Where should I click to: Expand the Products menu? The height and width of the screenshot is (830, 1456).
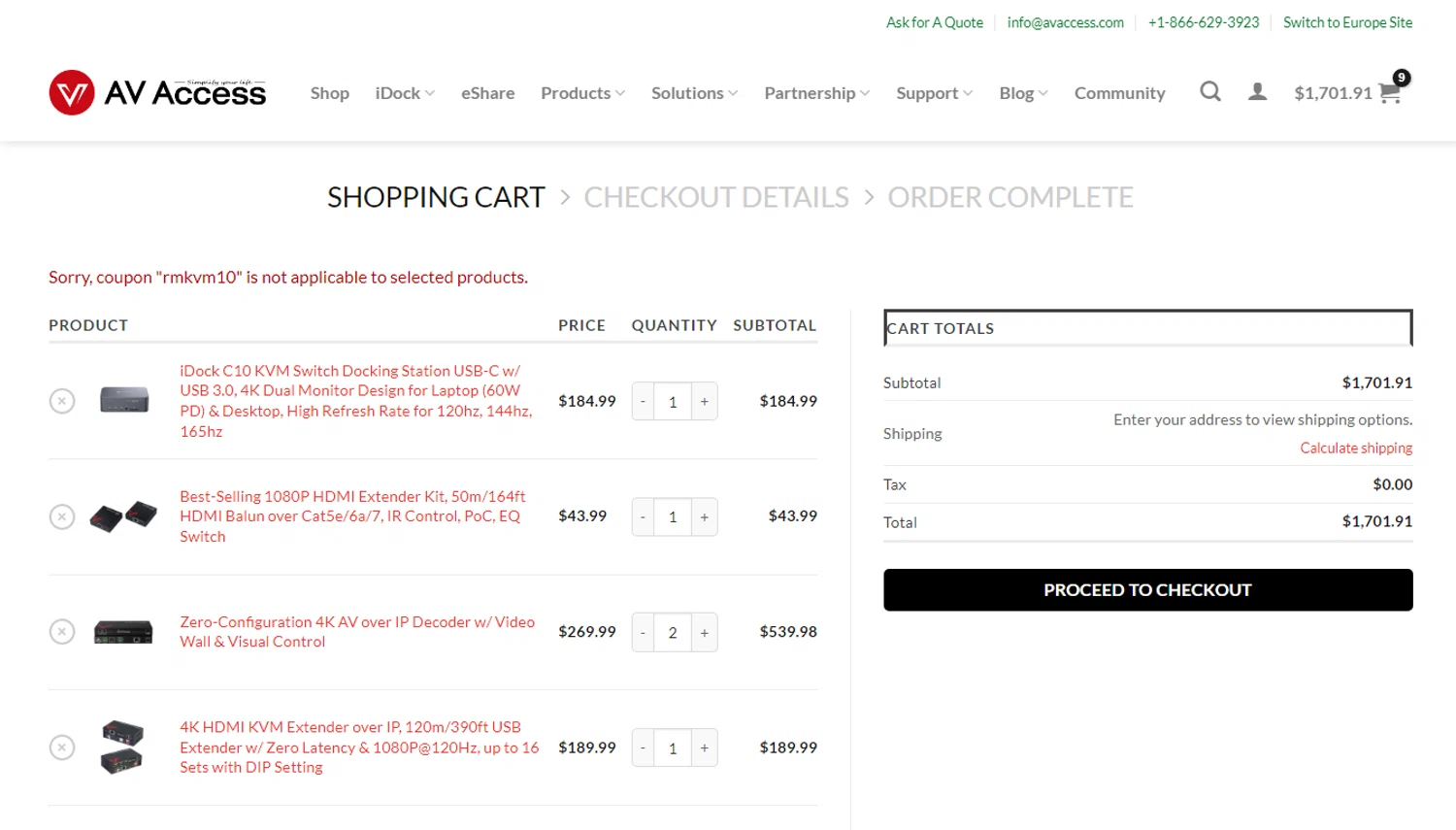coord(582,93)
